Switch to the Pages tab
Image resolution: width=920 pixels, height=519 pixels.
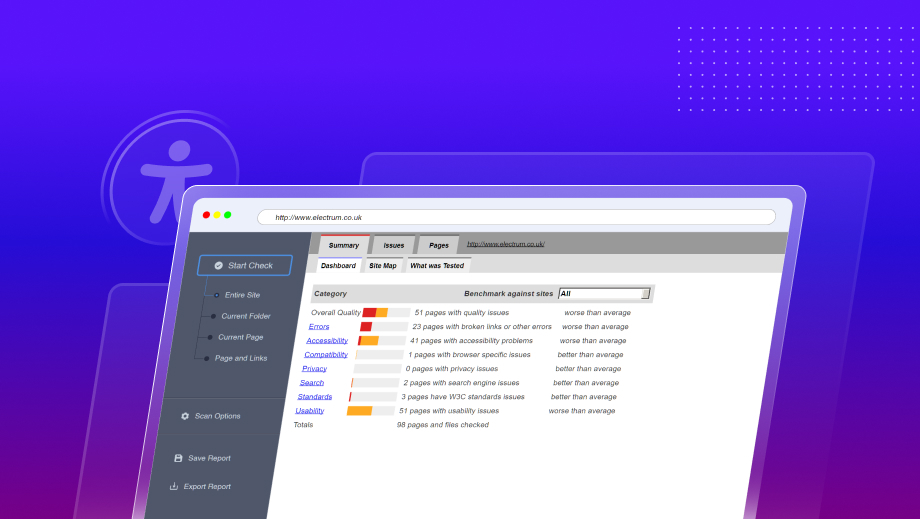[x=439, y=245]
